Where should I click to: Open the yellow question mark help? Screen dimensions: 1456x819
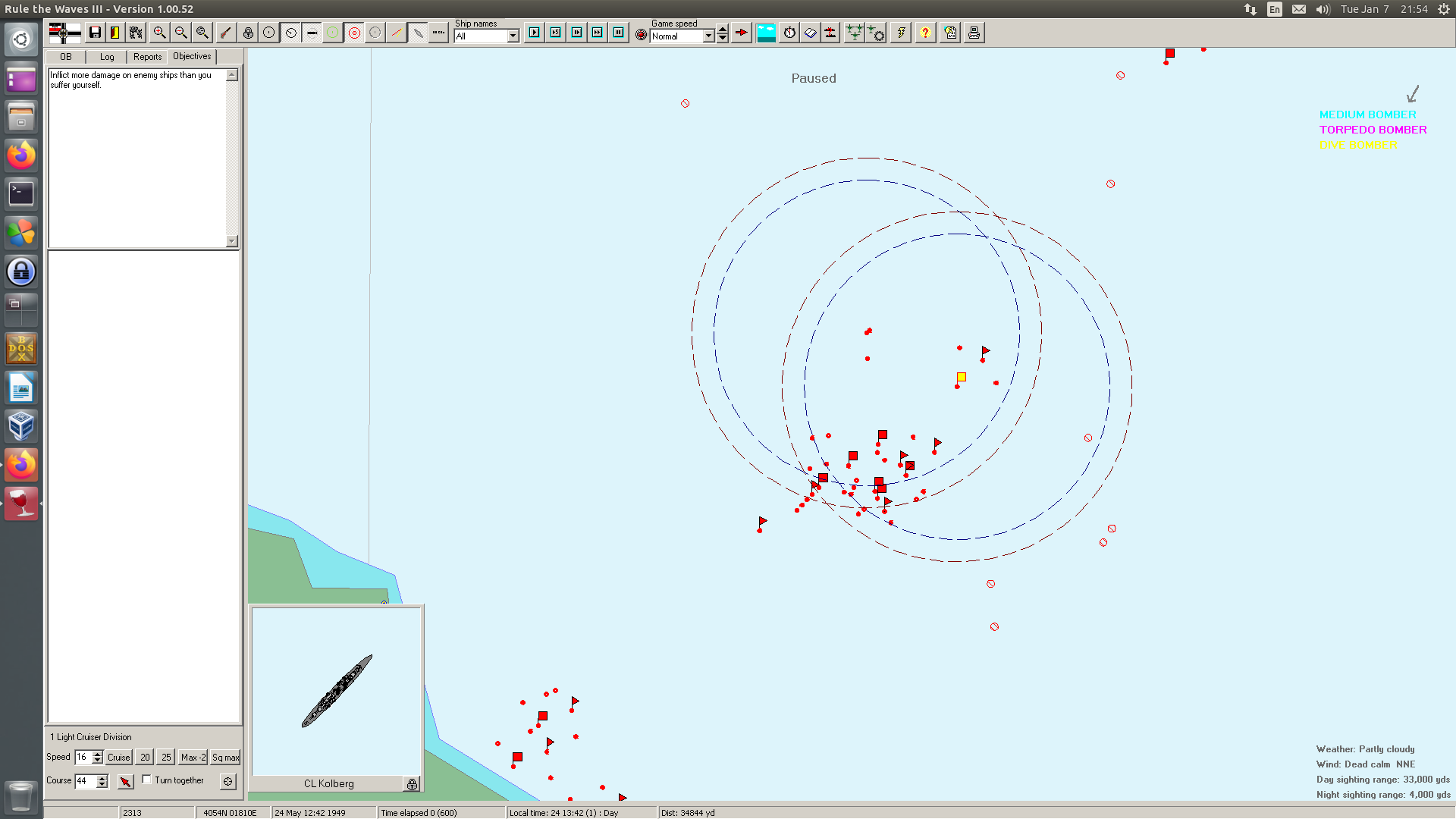(x=925, y=33)
